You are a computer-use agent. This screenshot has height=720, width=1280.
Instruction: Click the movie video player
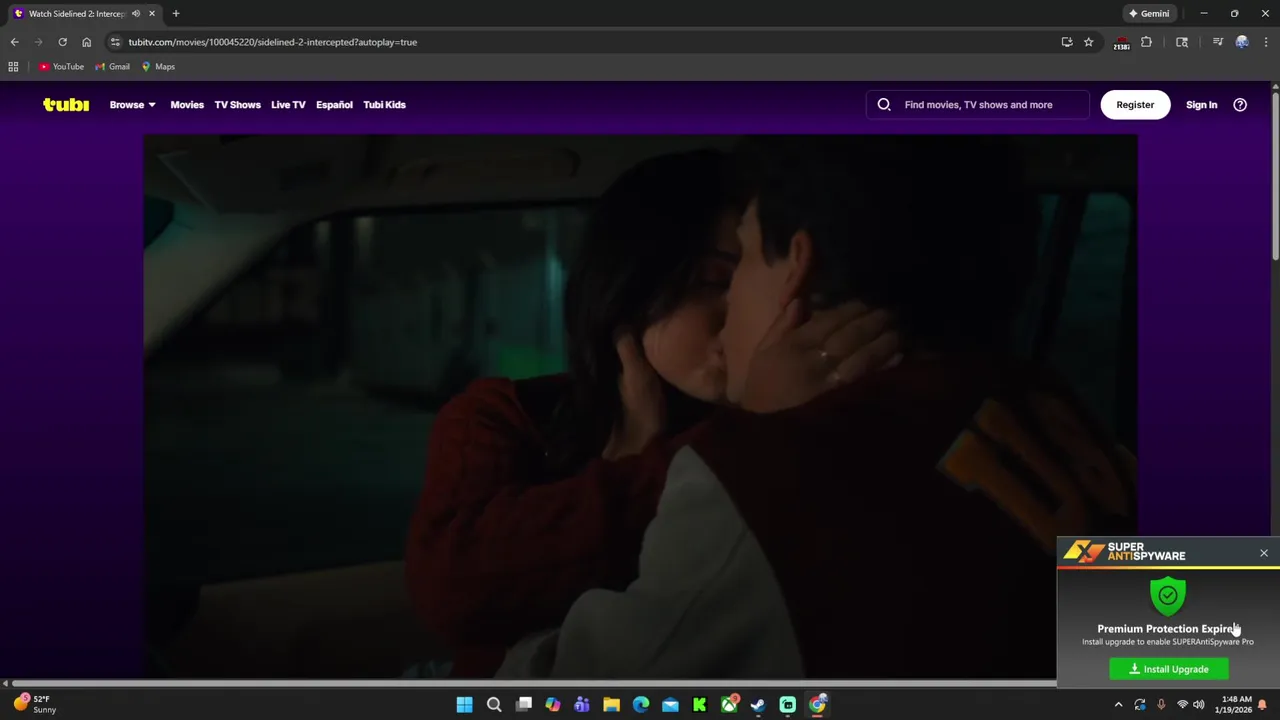tap(640, 407)
